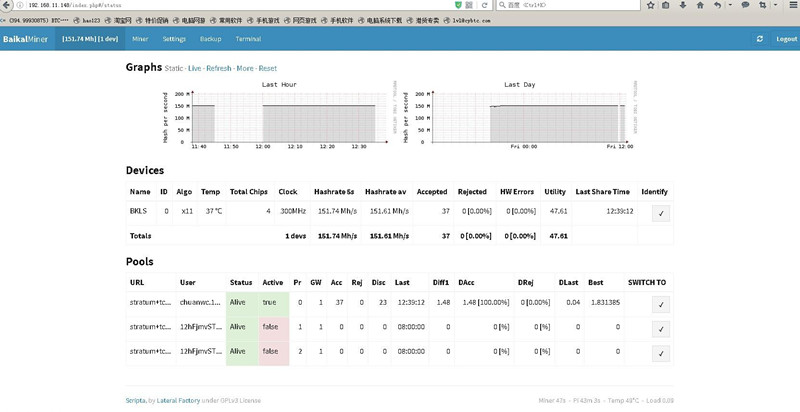Switch to the third pool with checkmark
Image resolution: width=800 pixels, height=412 pixels.
660,353
